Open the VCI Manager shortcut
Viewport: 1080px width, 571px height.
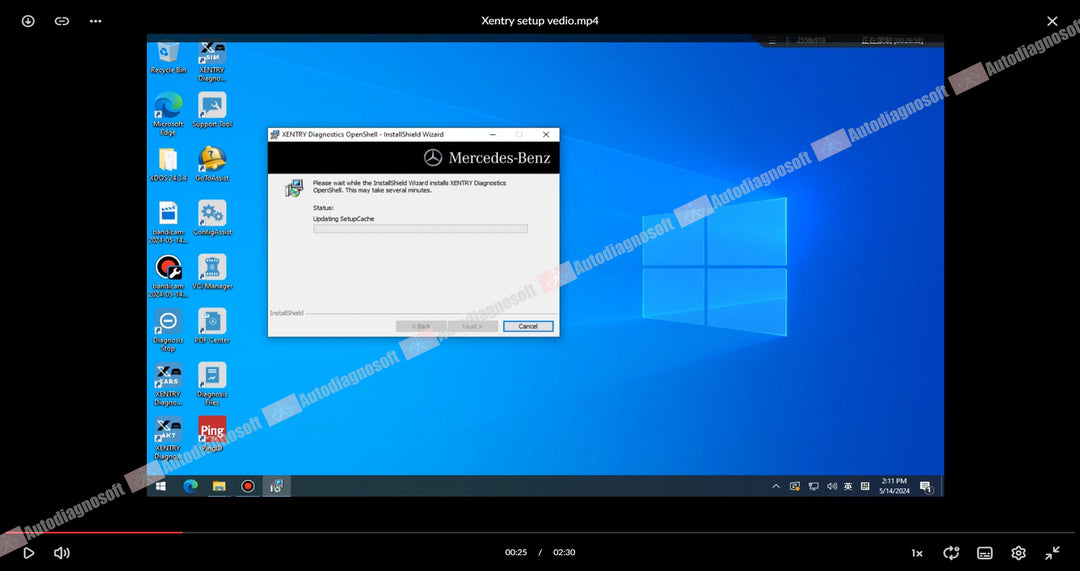click(x=212, y=272)
